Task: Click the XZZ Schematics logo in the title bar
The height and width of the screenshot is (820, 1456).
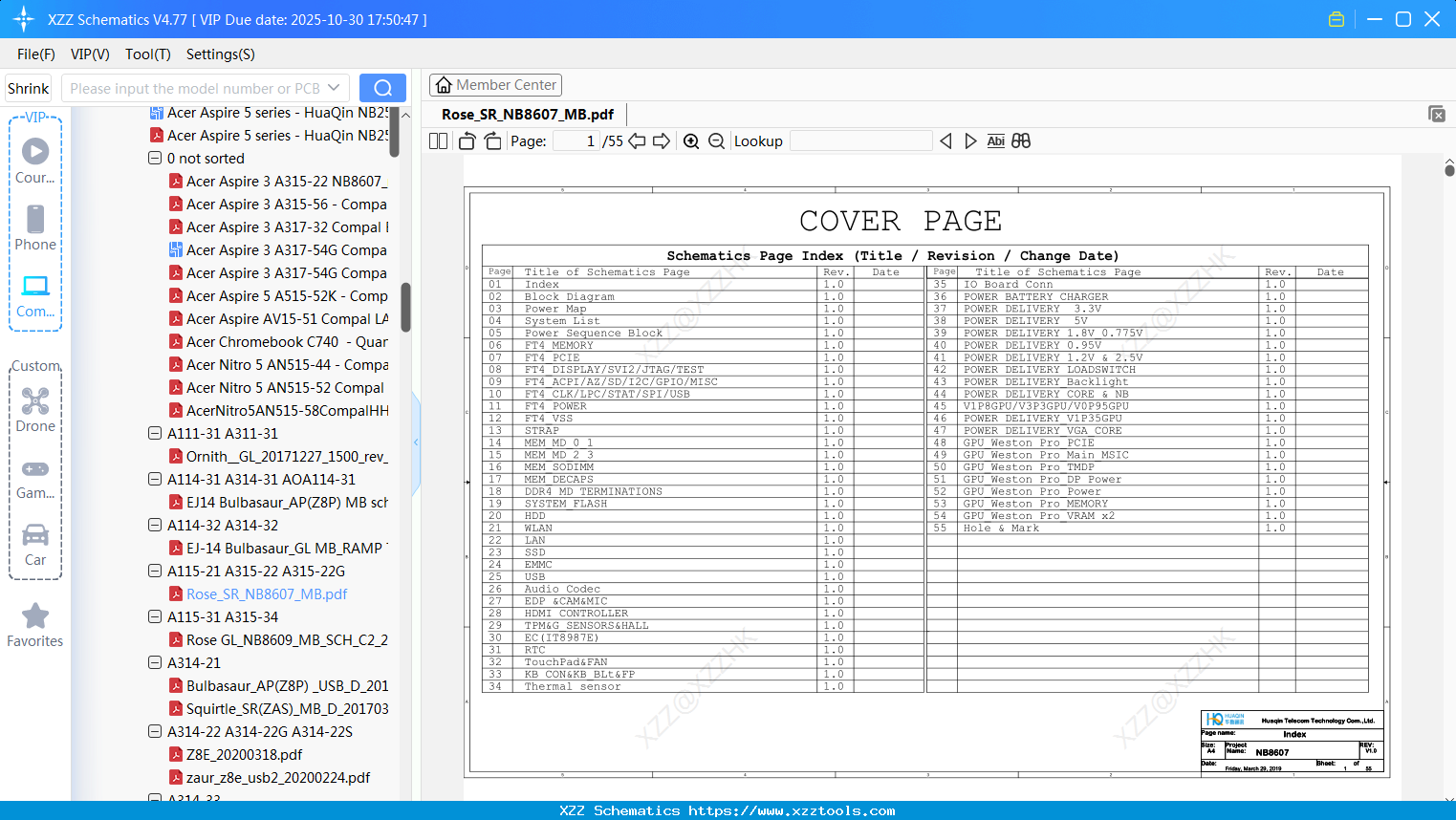Action: (x=23, y=19)
